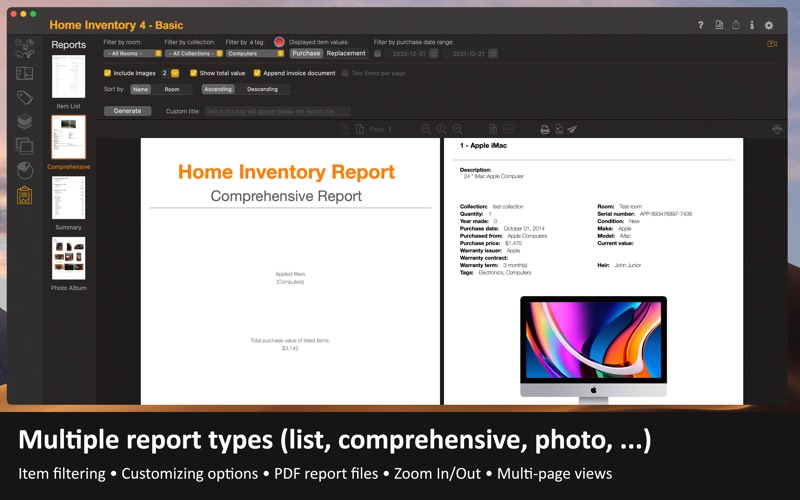The image size is (800, 500).
Task: Open the rooms floor-plan sidebar icon
Action: [x=24, y=73]
